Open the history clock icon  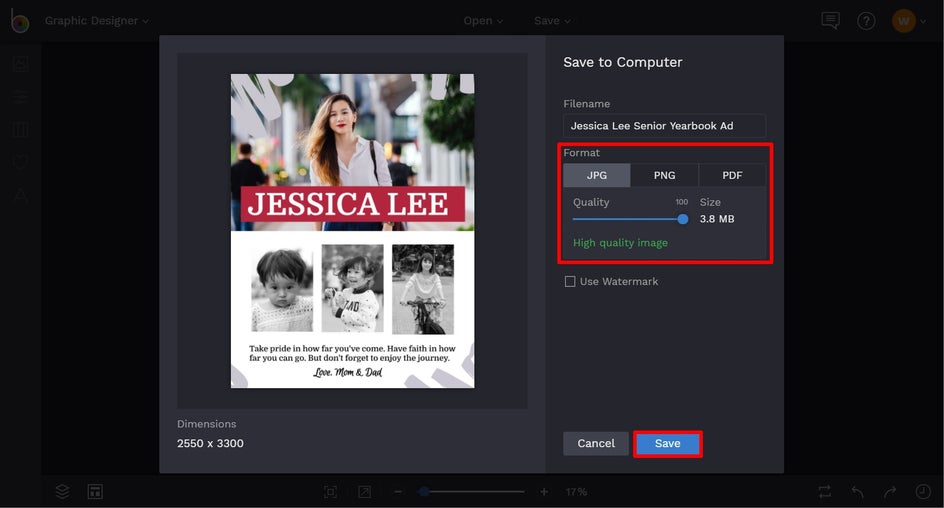[x=923, y=492]
